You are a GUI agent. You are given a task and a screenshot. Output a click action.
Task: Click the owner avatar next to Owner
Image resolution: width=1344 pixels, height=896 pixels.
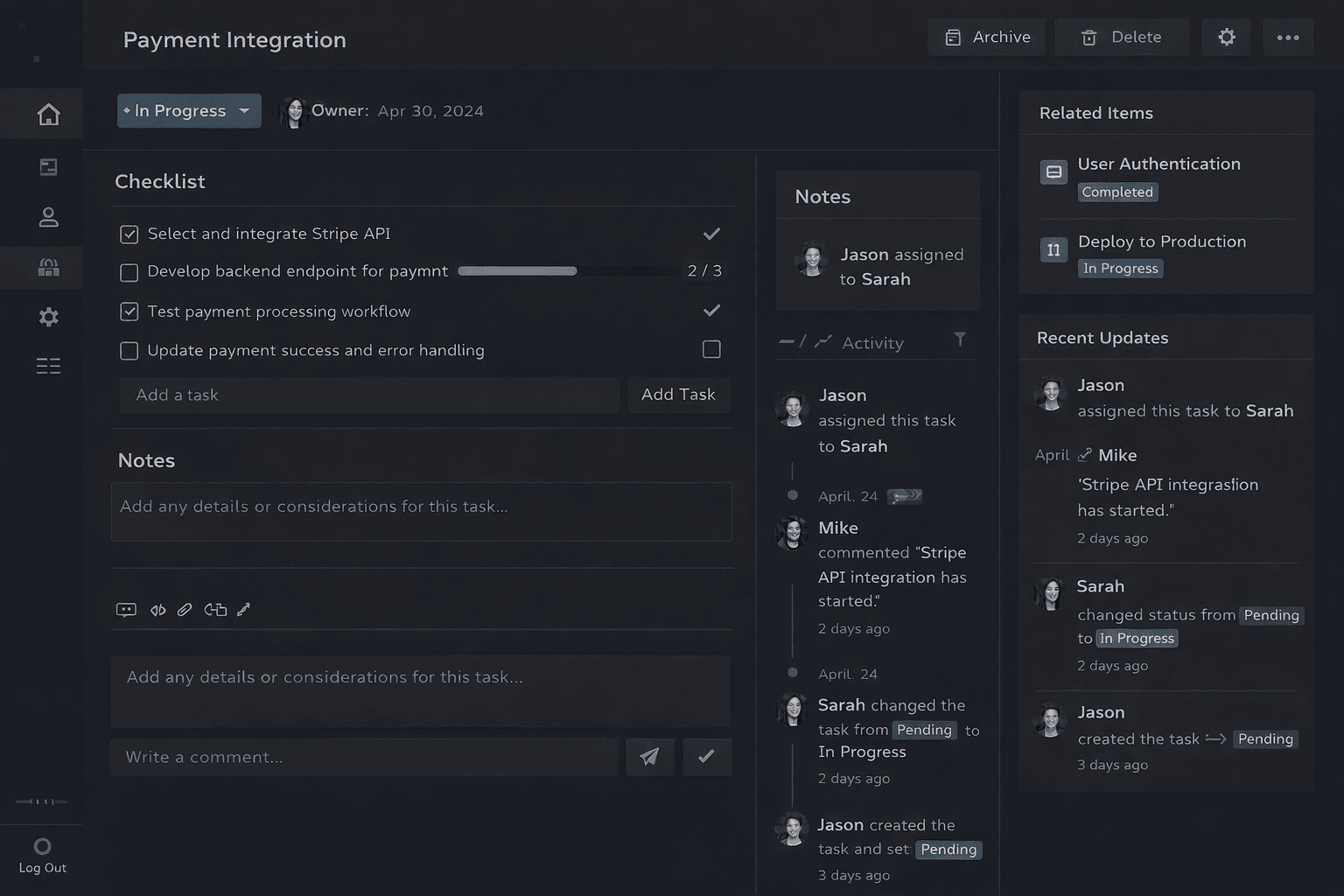click(x=293, y=112)
